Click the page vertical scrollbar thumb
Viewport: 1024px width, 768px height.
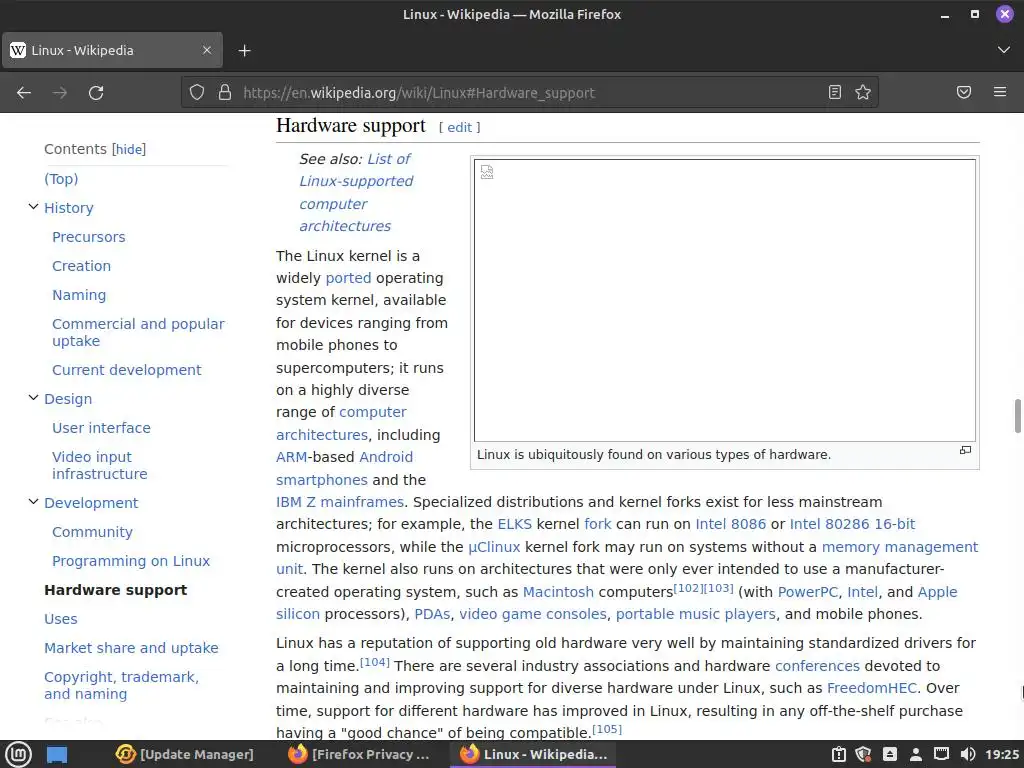click(x=1017, y=416)
